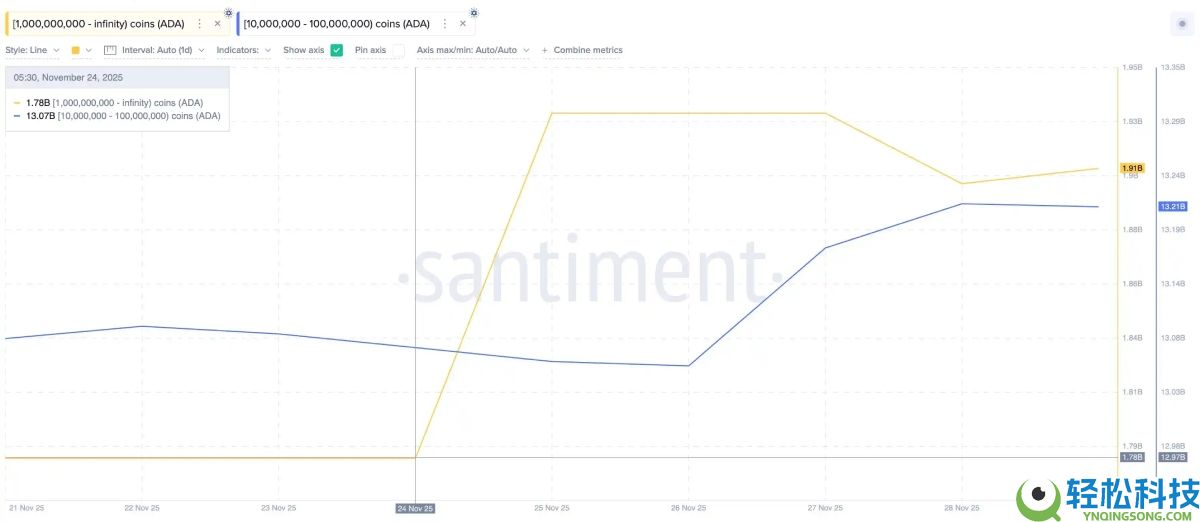Uncheck the Show axis checkbox
This screenshot has width=1200, height=522.
click(337, 50)
